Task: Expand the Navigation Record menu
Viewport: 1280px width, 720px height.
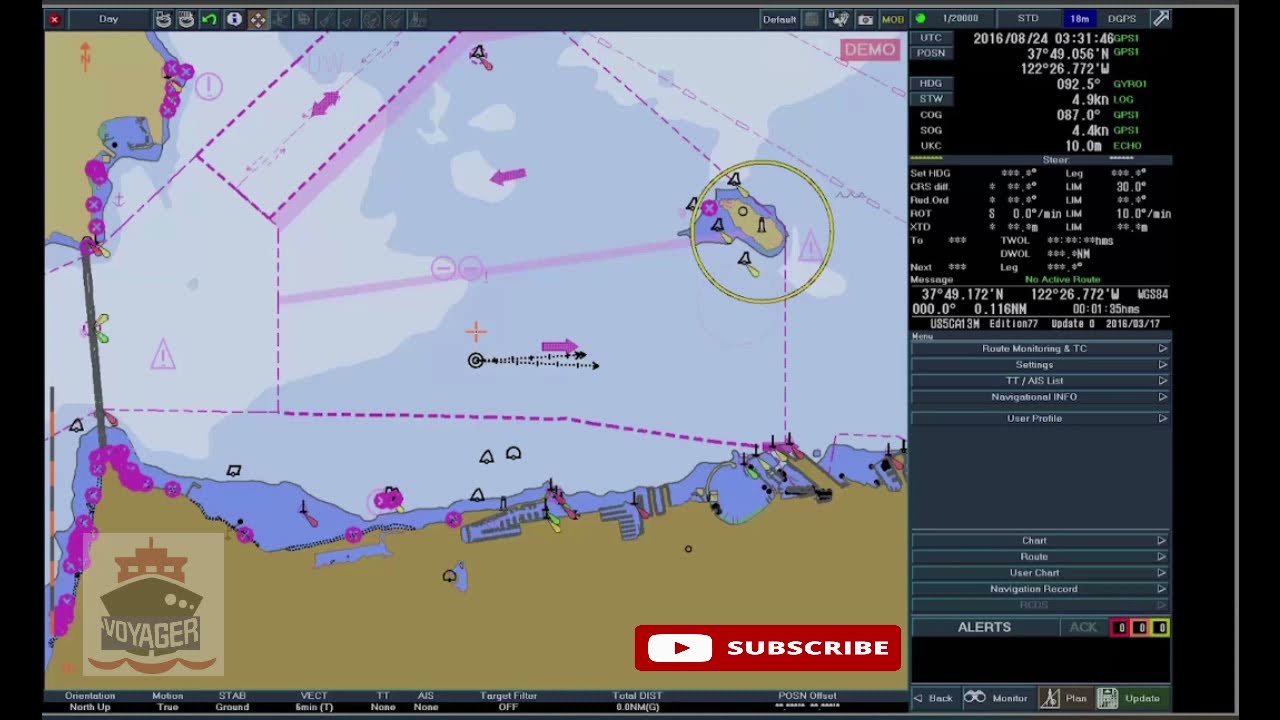Action: pos(1040,589)
